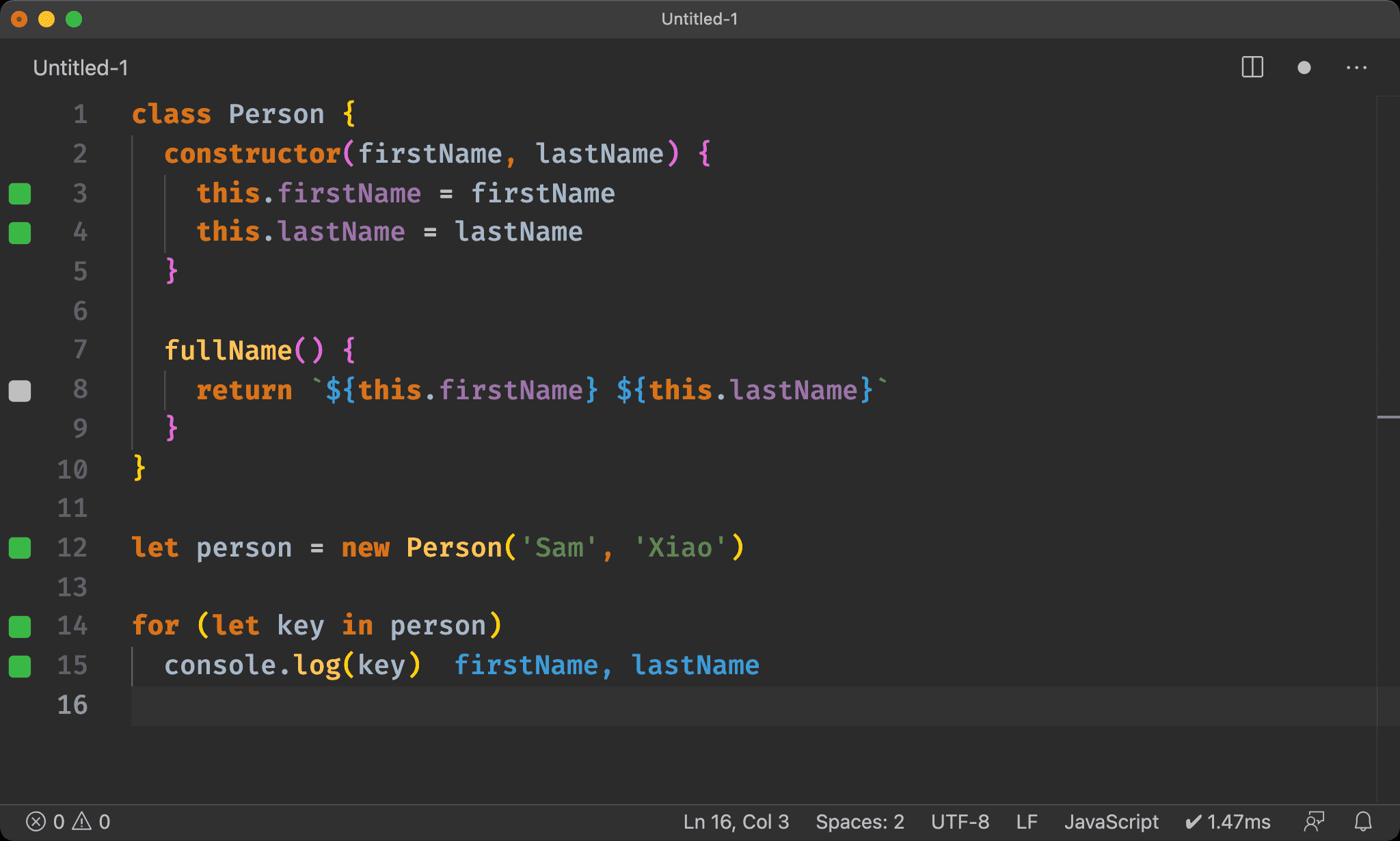Click the split editor right icon
This screenshot has height=841, width=1400.
(x=1252, y=68)
